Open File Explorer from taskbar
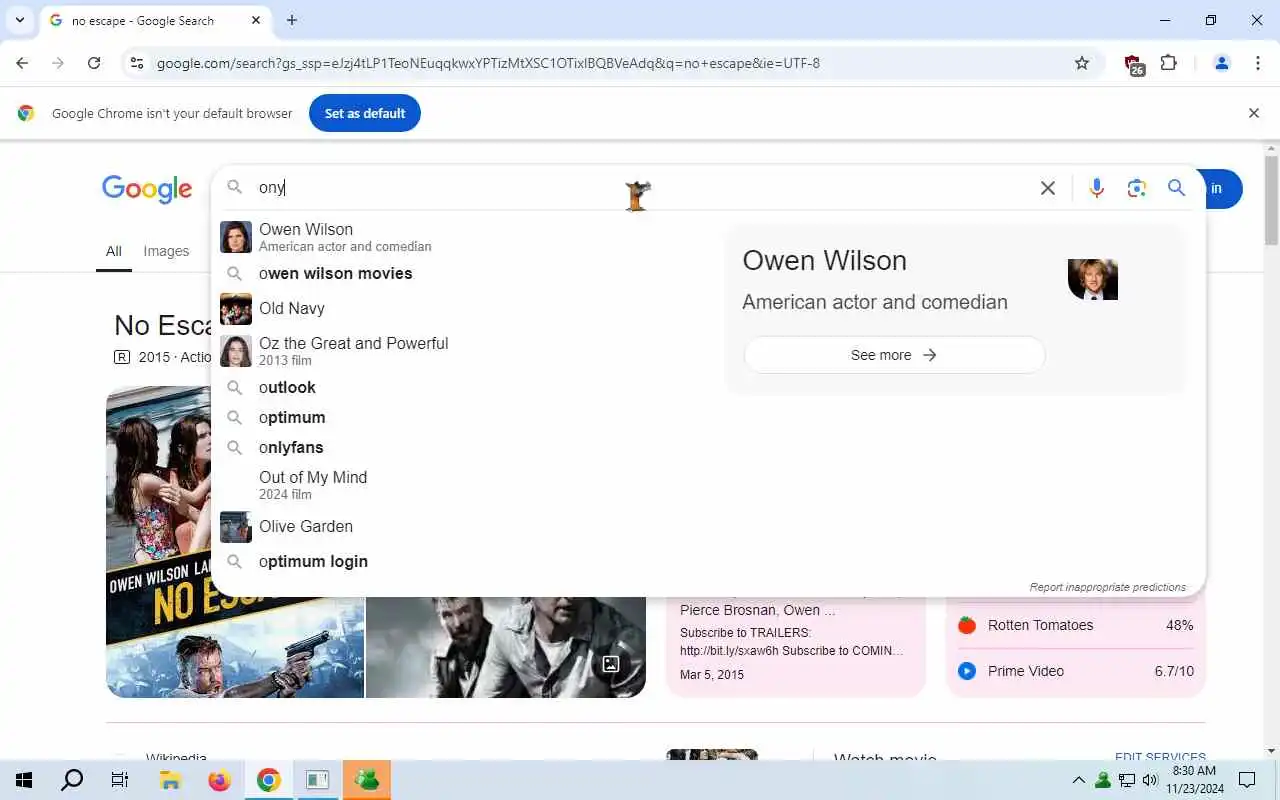1280x800 pixels. (170, 780)
